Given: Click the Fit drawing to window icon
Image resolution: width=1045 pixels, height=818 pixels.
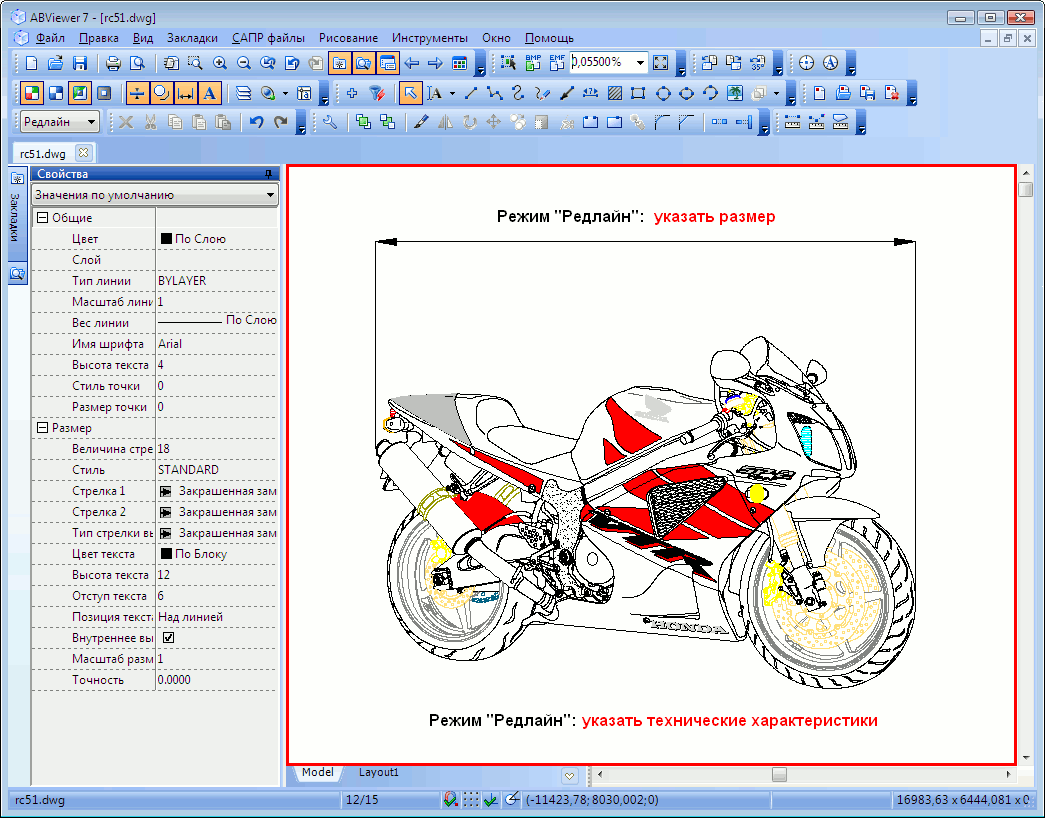Looking at the screenshot, I should [660, 63].
